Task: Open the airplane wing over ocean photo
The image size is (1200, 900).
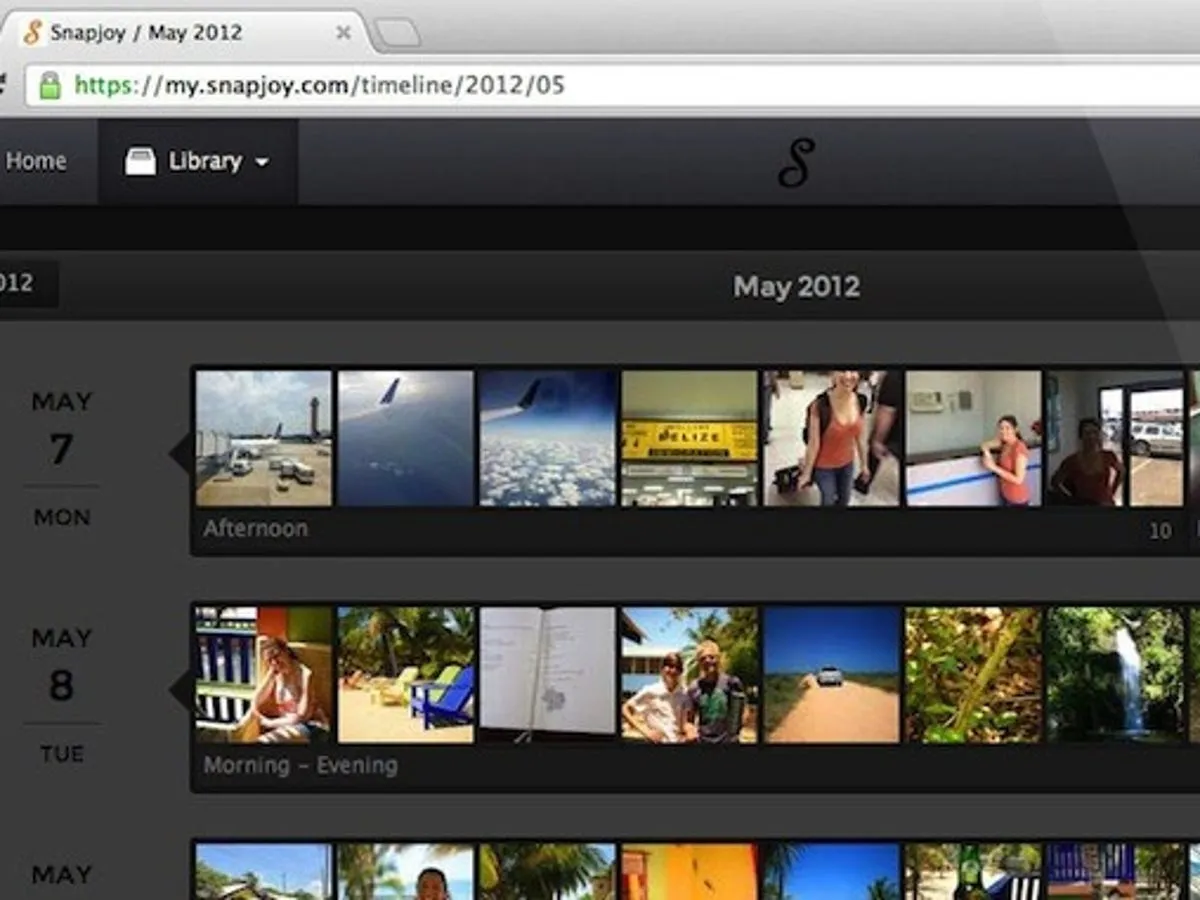Action: coord(406,438)
